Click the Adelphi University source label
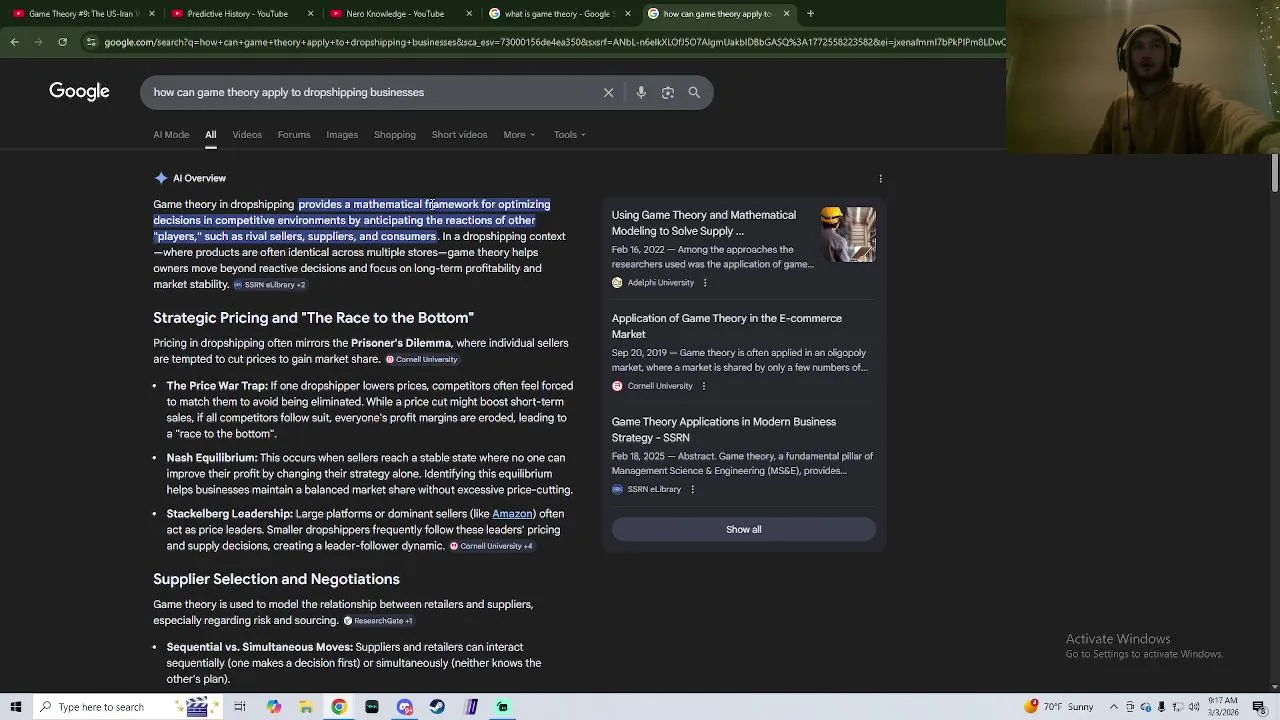The width and height of the screenshot is (1280, 720). point(660,283)
